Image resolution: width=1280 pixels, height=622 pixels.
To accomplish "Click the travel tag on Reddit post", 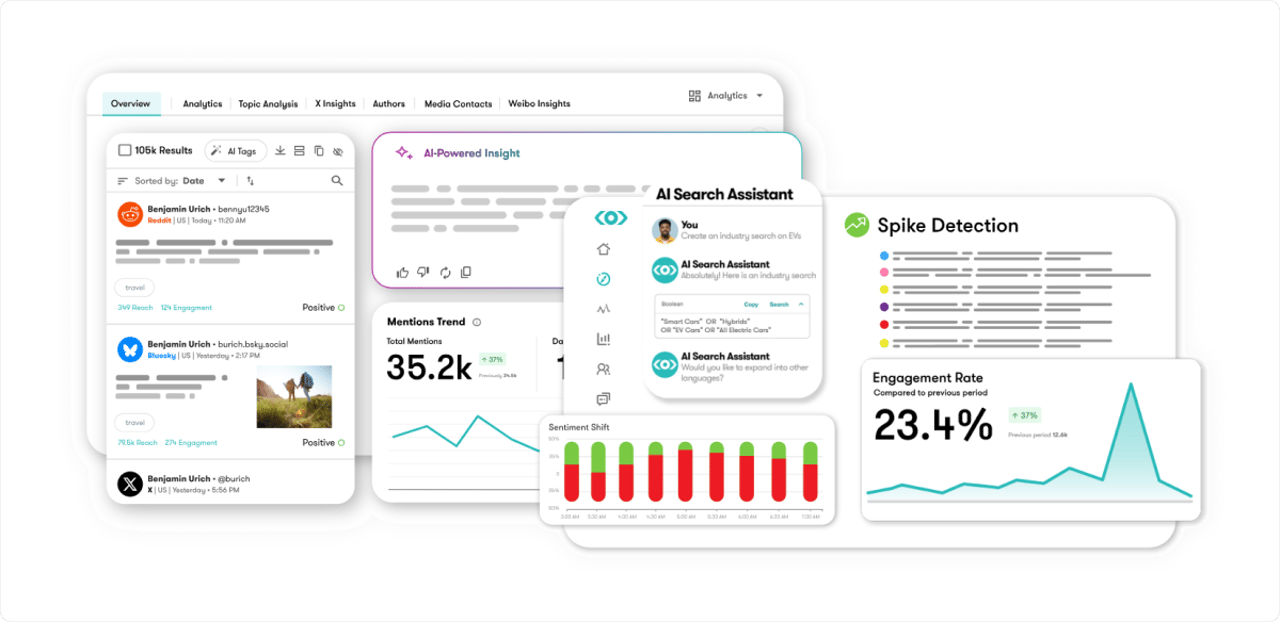I will (135, 287).
